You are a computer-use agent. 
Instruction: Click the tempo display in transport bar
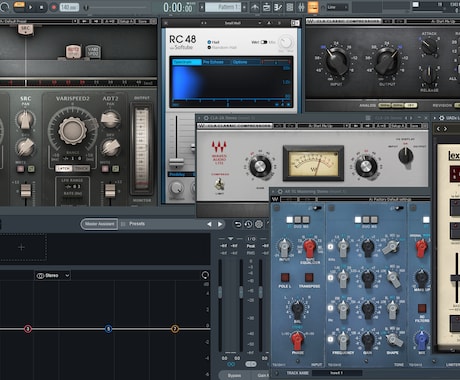point(69,7)
